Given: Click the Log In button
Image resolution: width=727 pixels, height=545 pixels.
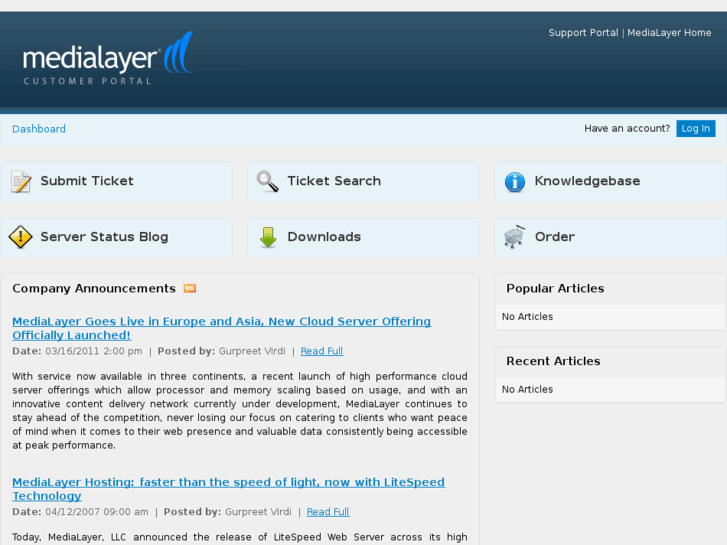Looking at the screenshot, I should pyautogui.click(x=695, y=128).
